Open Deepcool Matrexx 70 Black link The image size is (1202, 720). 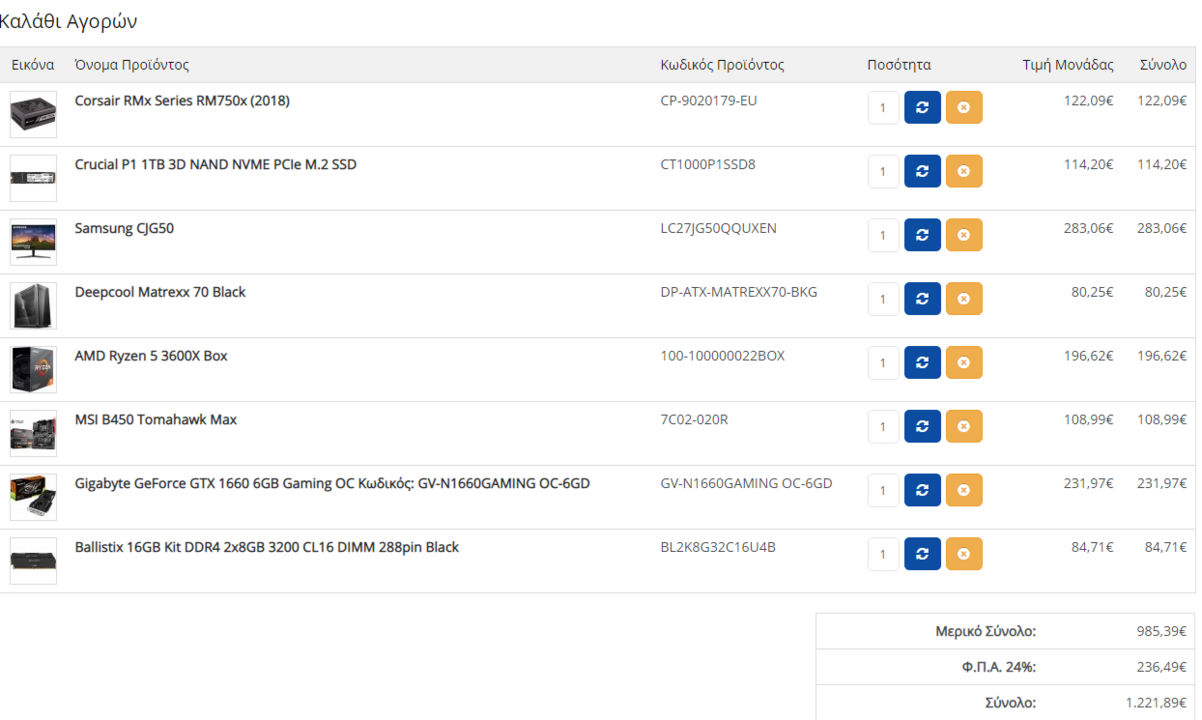pyautogui.click(x=160, y=292)
